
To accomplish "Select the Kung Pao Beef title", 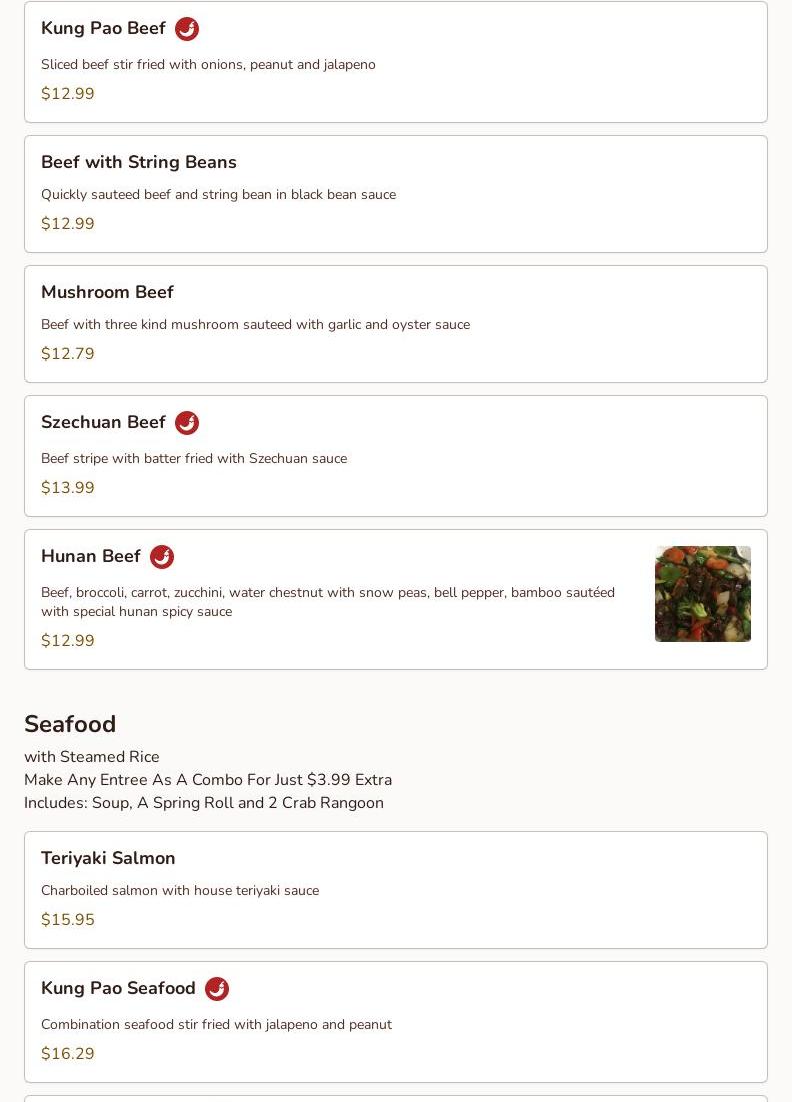I will 103,28.
